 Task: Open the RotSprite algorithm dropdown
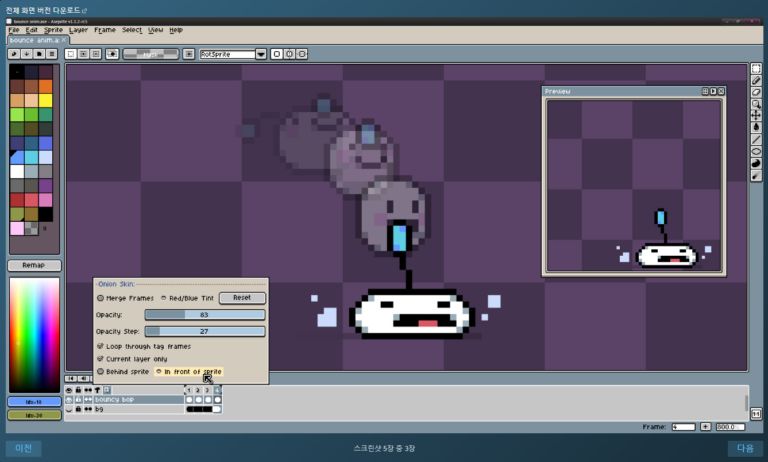261,54
